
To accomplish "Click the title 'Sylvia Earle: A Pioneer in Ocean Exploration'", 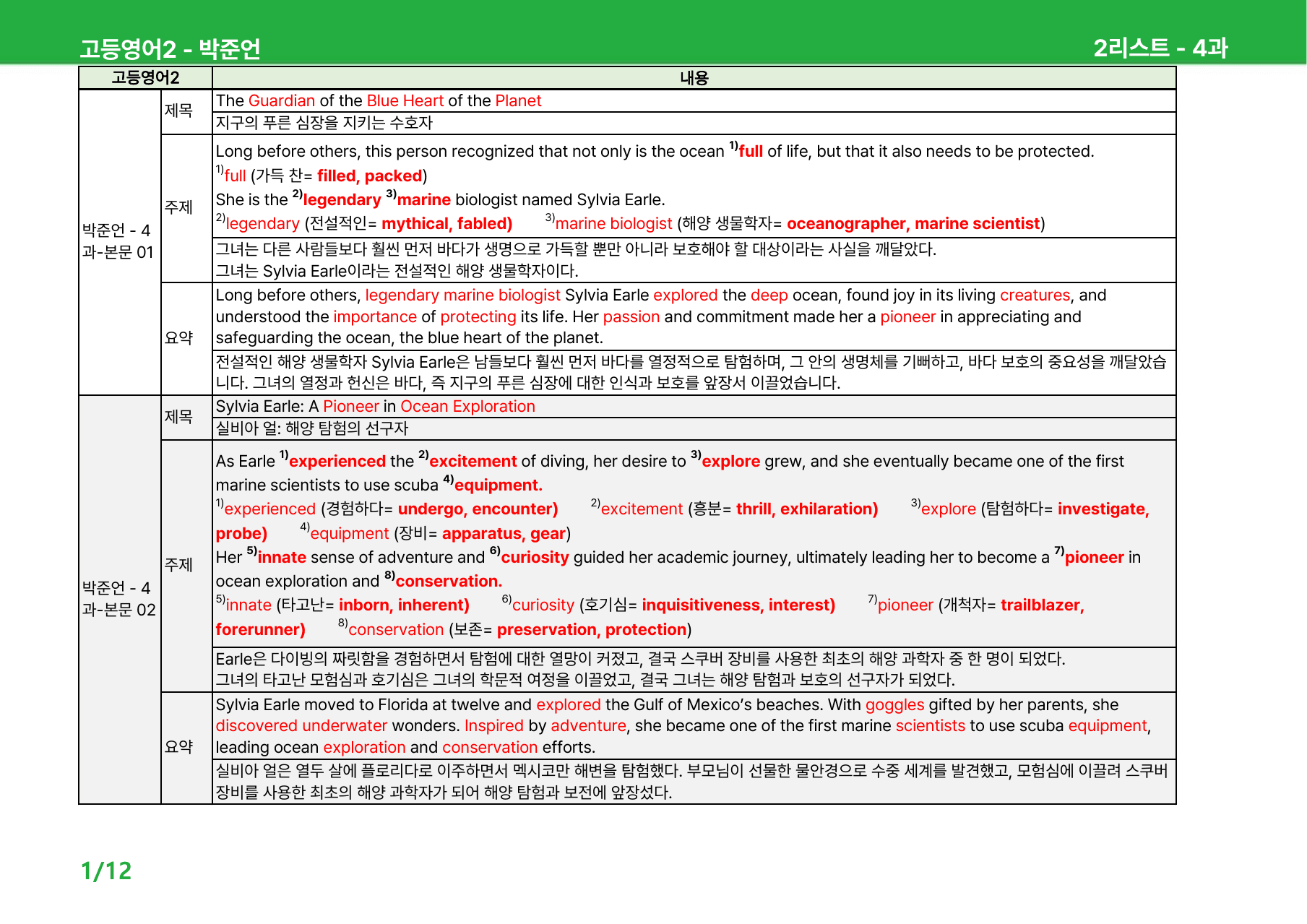I will click(376, 406).
